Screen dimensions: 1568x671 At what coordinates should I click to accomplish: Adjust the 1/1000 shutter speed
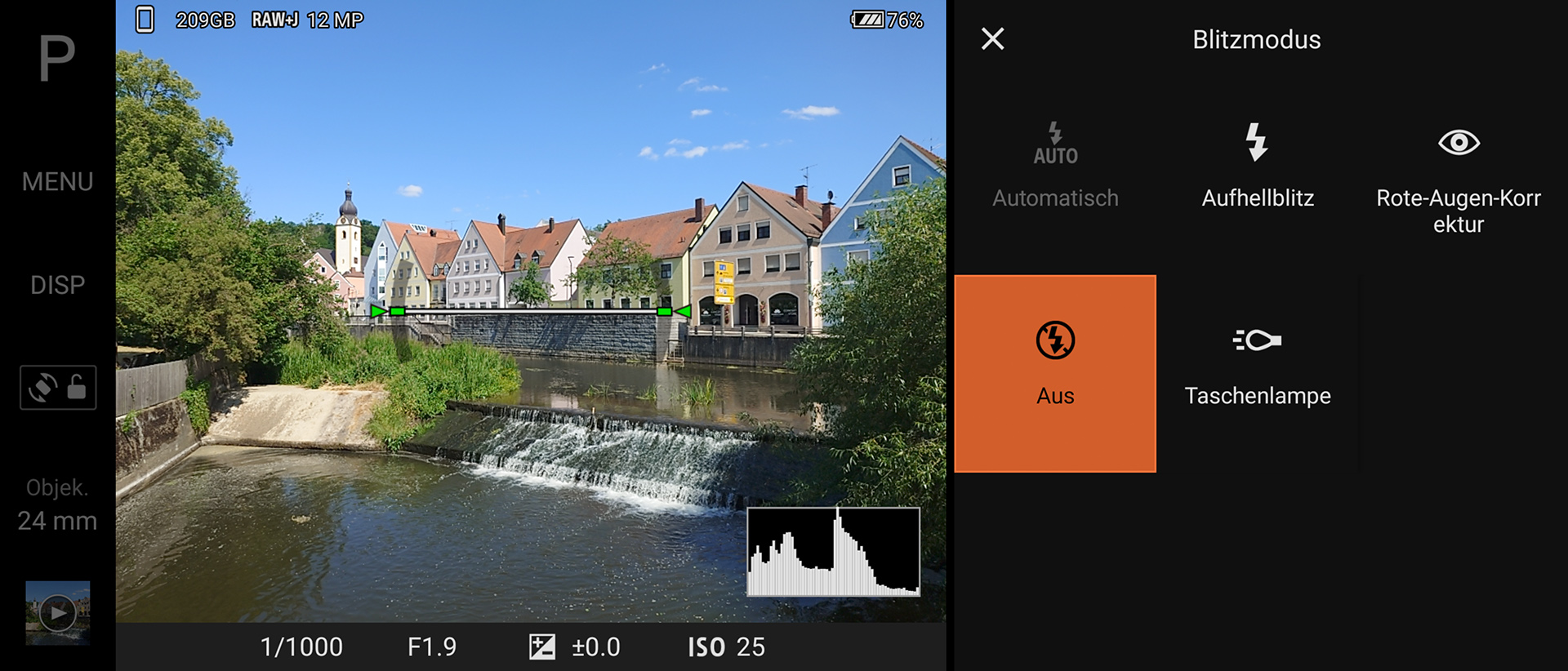(x=301, y=647)
